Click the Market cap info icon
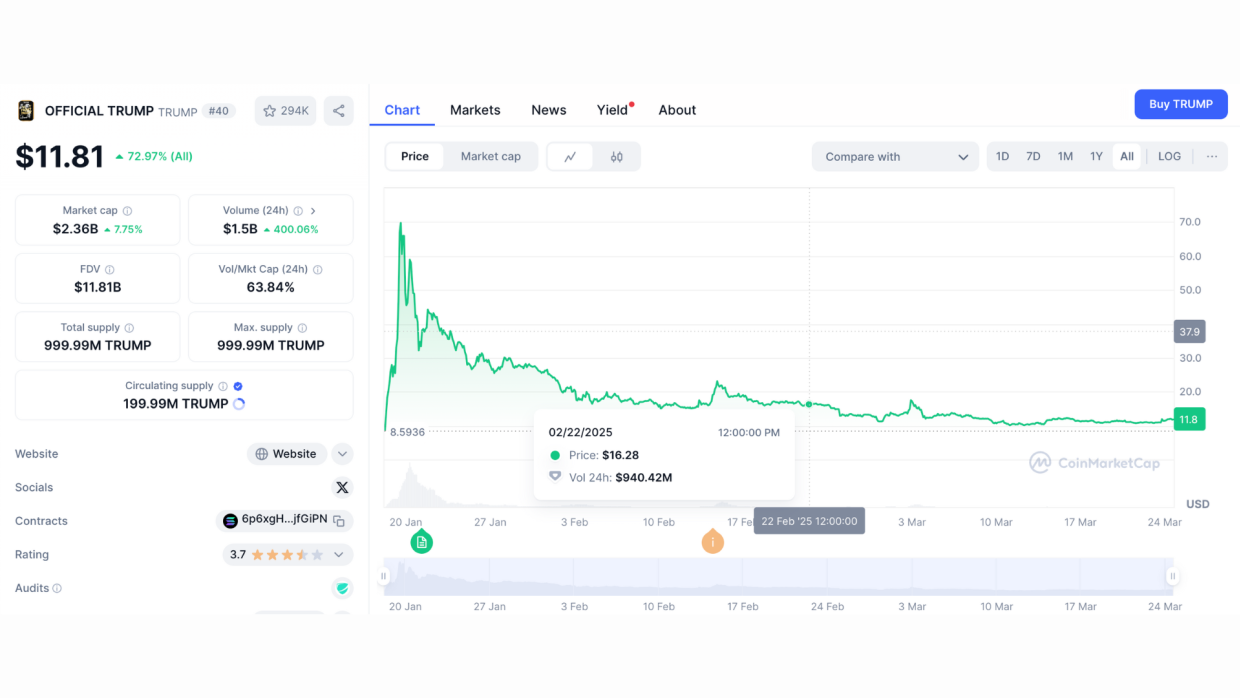1240x698 pixels. pyautogui.click(x=127, y=211)
